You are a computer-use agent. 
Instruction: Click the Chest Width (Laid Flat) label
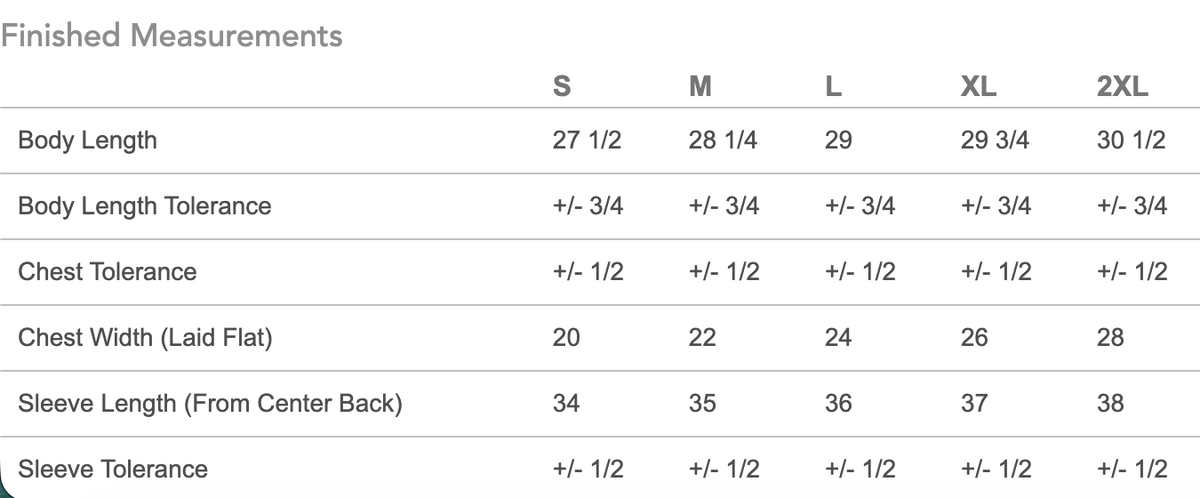pos(146,338)
